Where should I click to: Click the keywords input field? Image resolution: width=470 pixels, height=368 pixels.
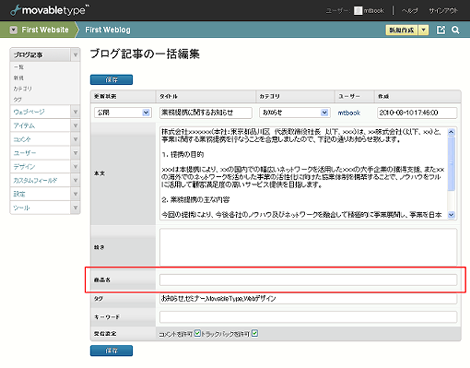pyautogui.click(x=308, y=317)
